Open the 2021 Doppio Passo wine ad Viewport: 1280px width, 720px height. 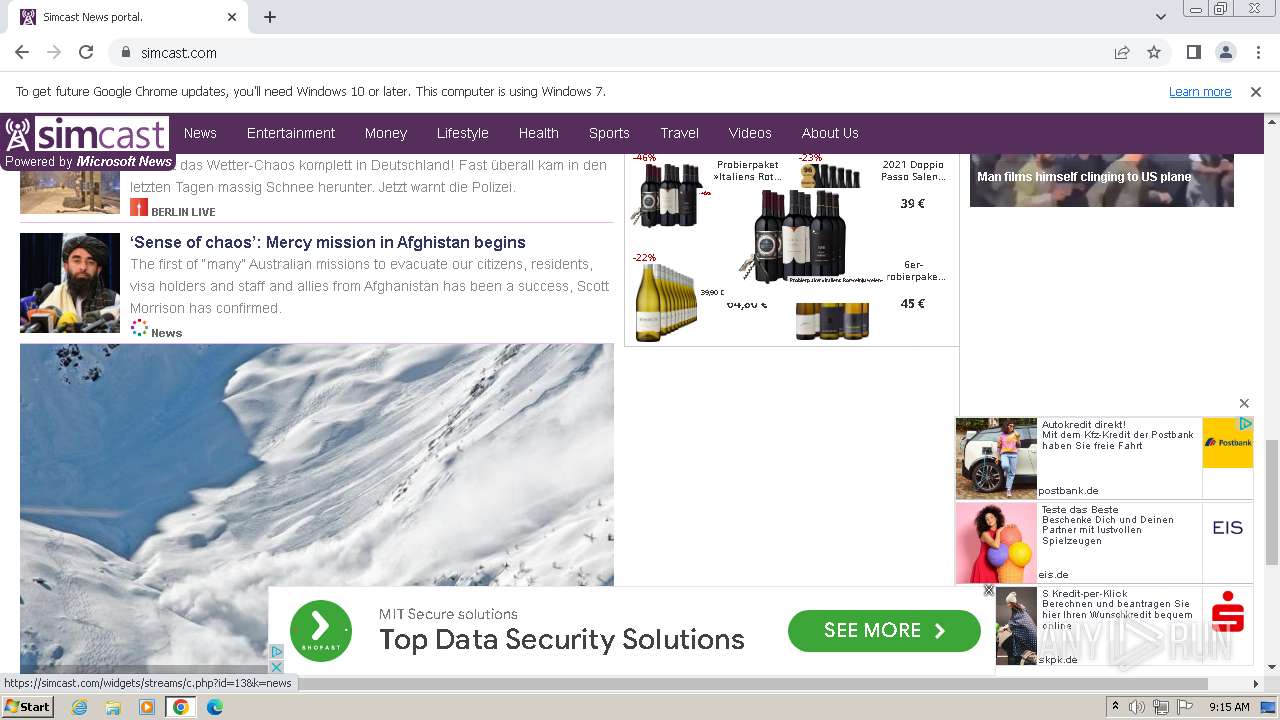[x=913, y=171]
